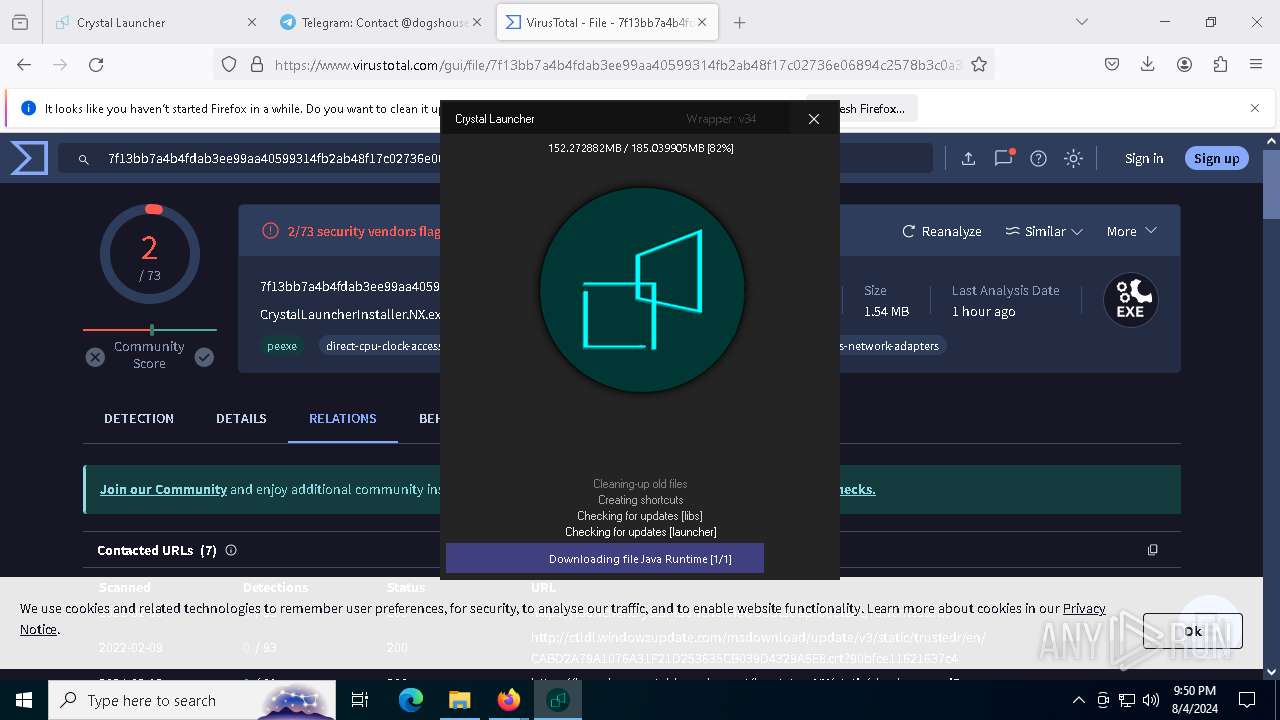Click the Downloading file Java Runtime progress bar
1280x720 pixels.
pyautogui.click(x=605, y=558)
